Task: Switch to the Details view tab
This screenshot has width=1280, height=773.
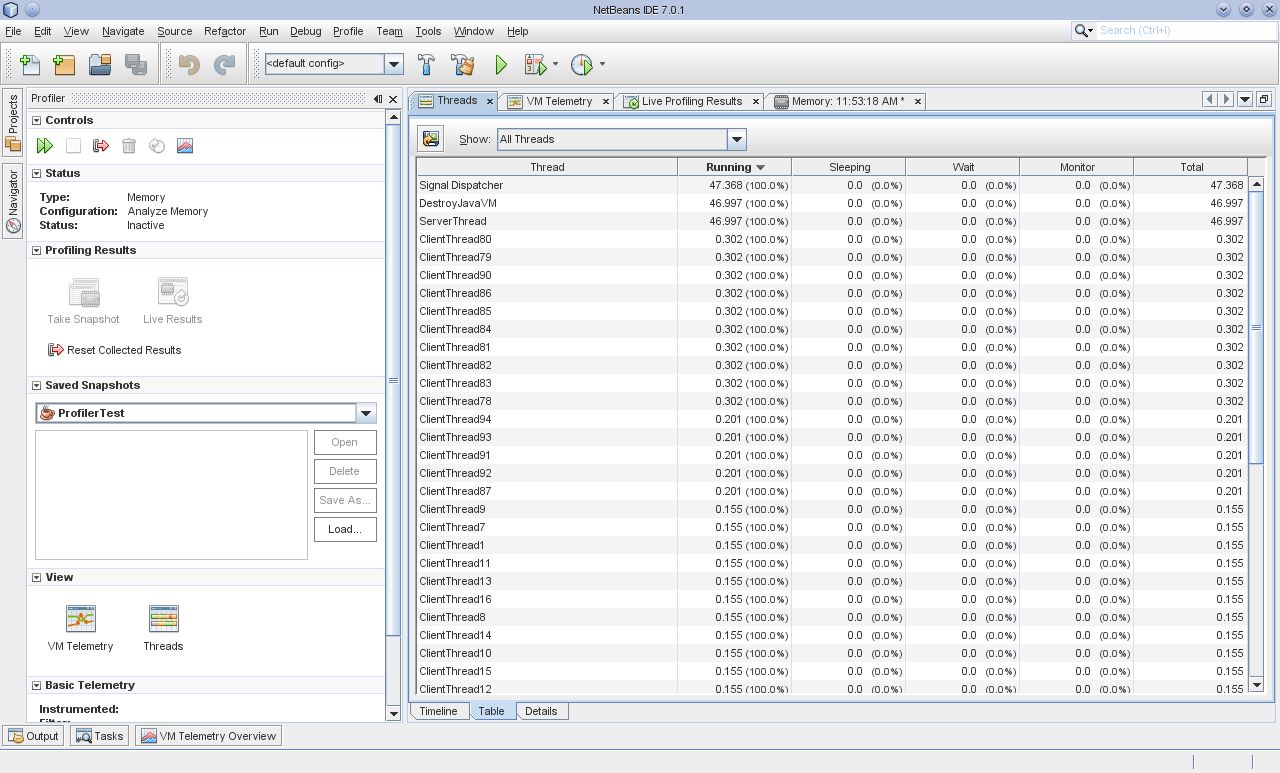Action: click(541, 711)
